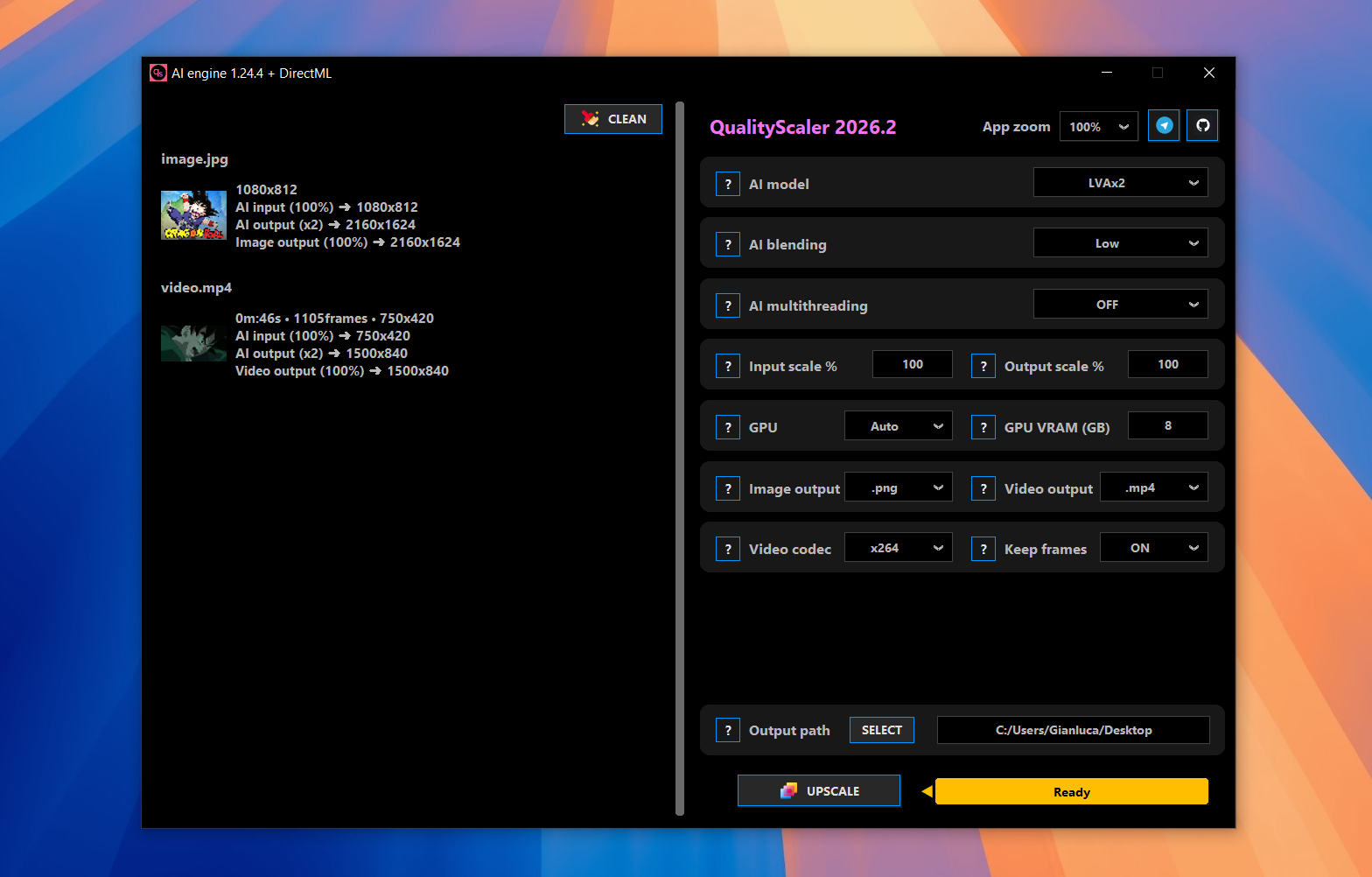Open the Image output .png dropdown

click(898, 488)
